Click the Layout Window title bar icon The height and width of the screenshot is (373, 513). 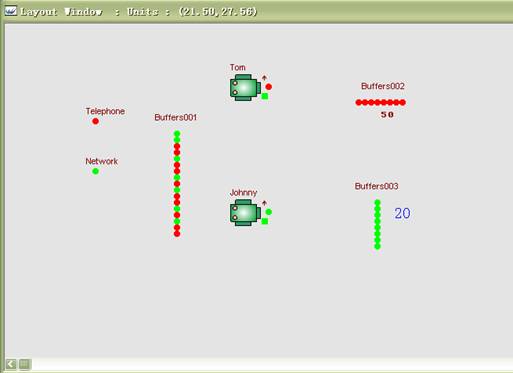tap(11, 11)
